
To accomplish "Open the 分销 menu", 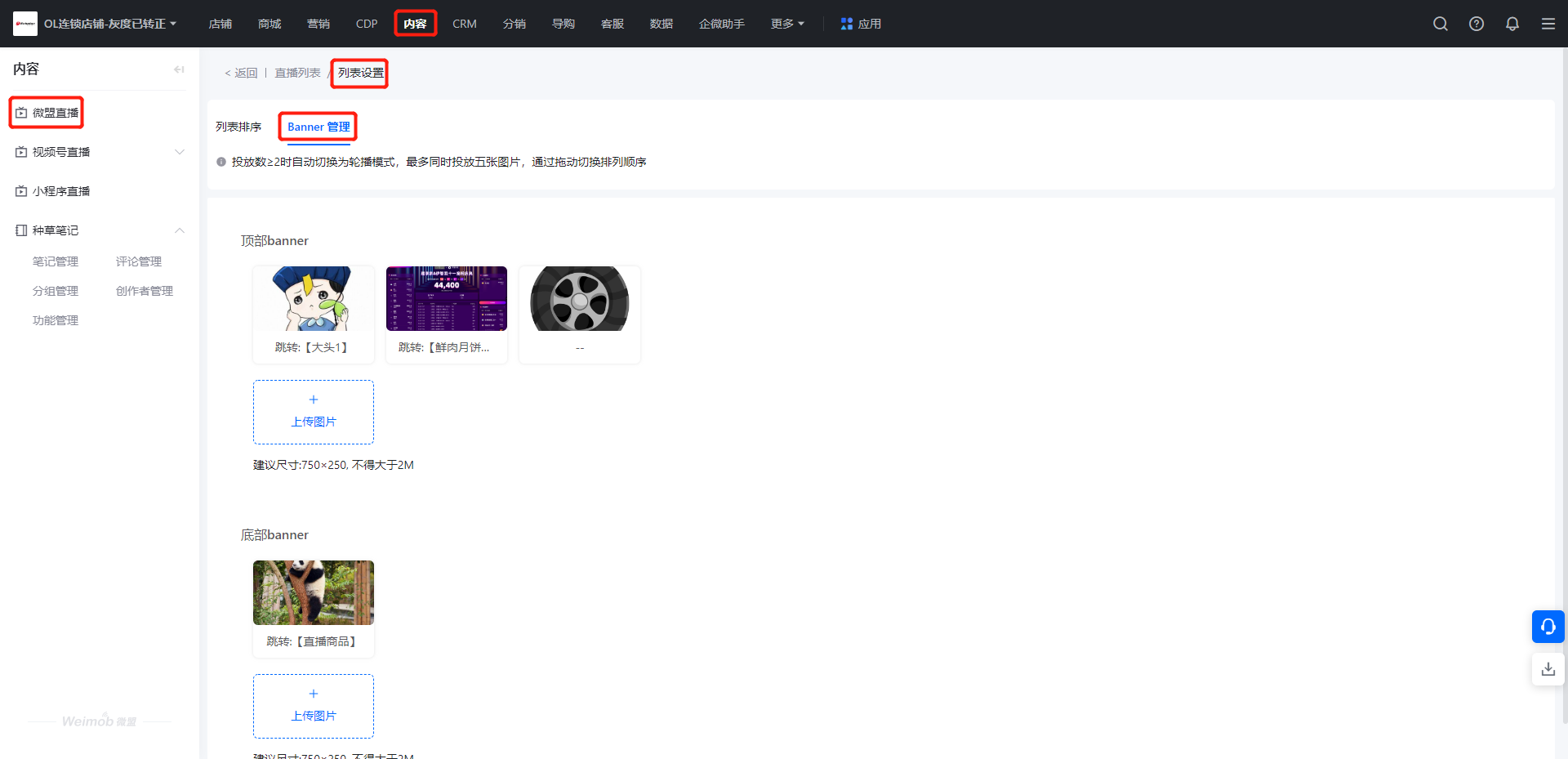I will (x=514, y=24).
